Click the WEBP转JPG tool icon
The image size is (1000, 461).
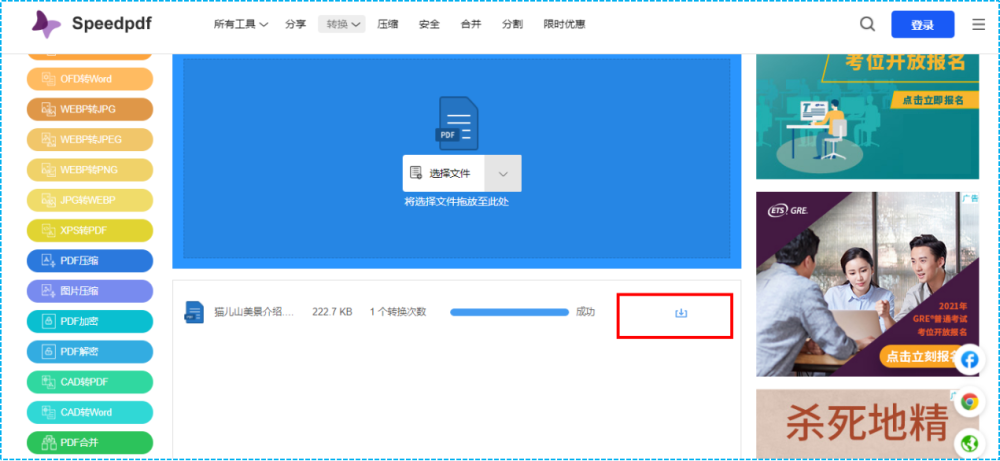[x=48, y=109]
